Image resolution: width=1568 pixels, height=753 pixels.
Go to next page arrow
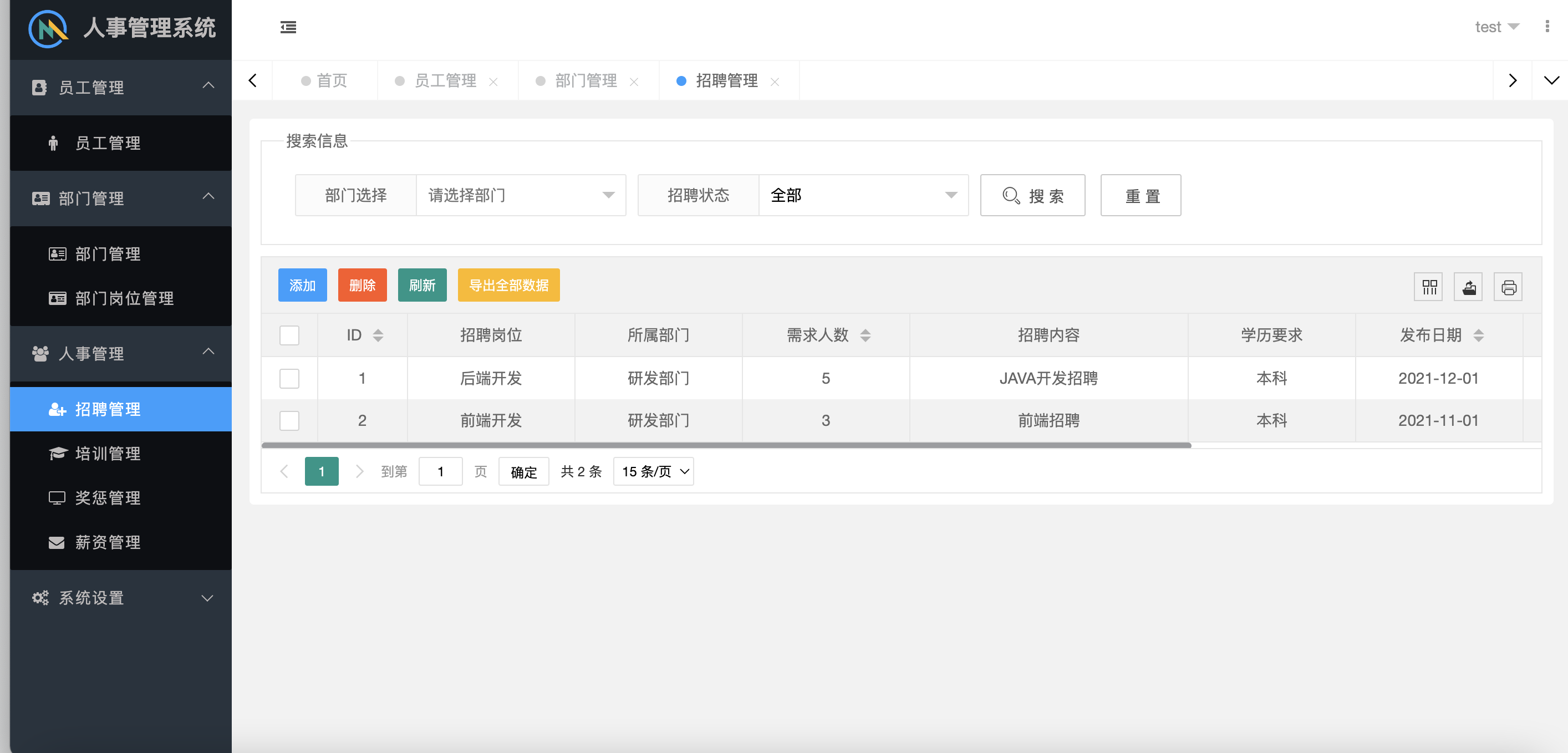click(x=359, y=471)
